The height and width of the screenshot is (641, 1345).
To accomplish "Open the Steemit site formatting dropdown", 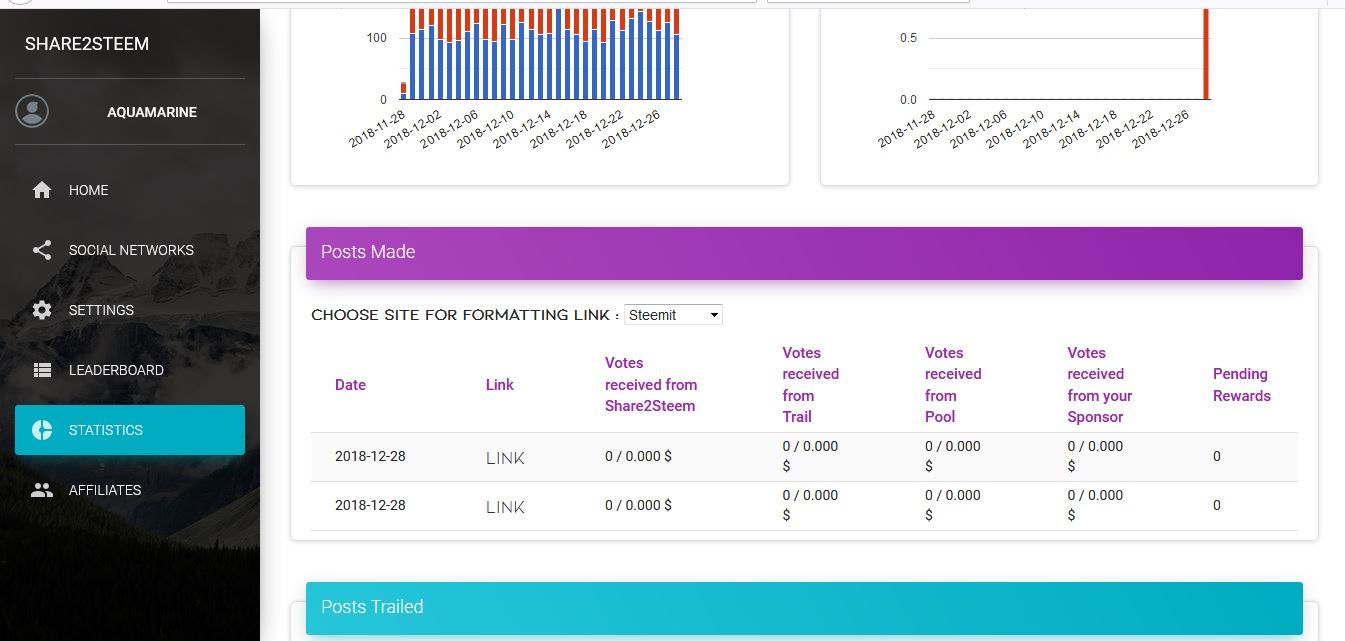I will (673, 315).
